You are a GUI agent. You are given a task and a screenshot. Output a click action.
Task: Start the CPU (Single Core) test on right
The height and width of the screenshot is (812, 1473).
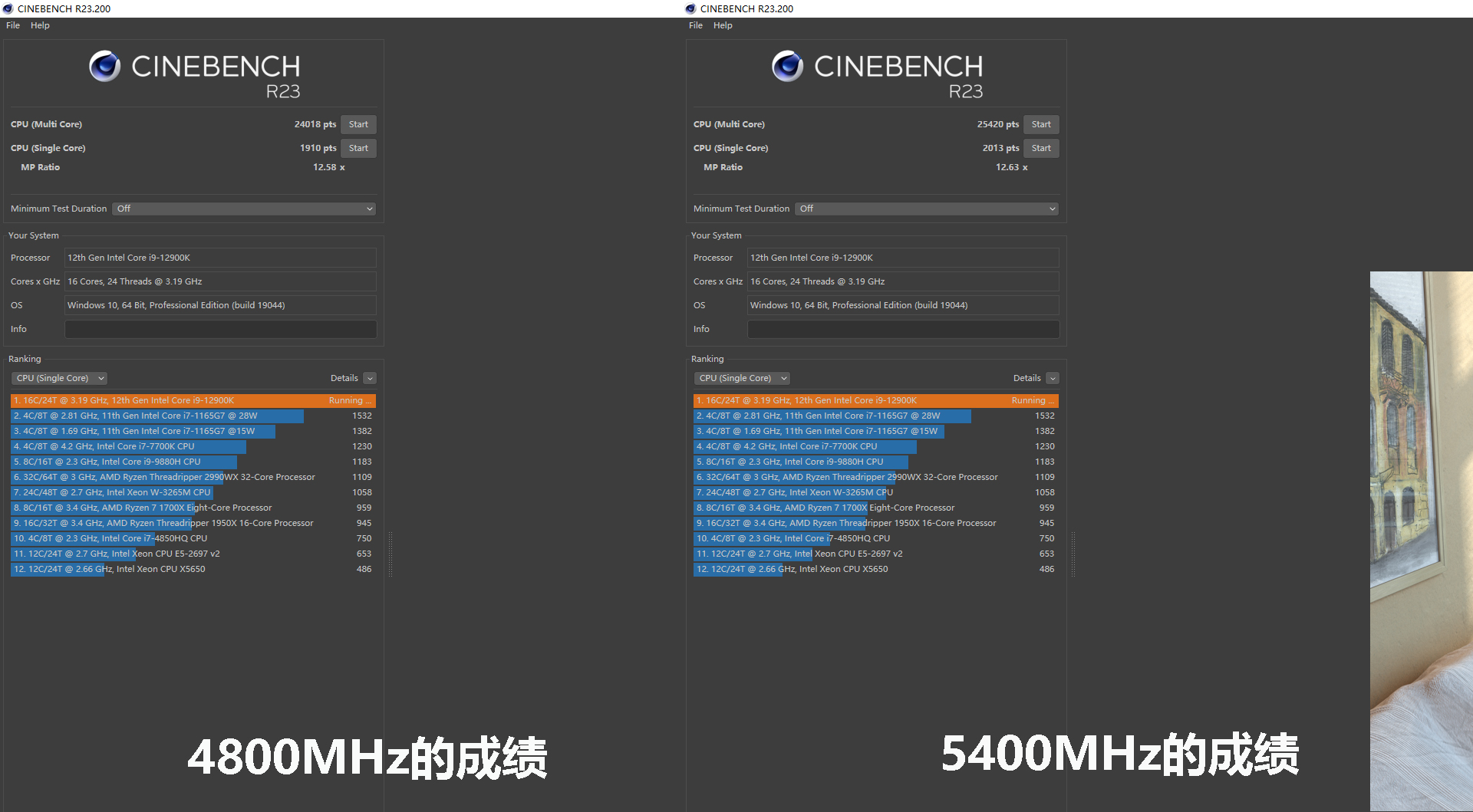1040,147
